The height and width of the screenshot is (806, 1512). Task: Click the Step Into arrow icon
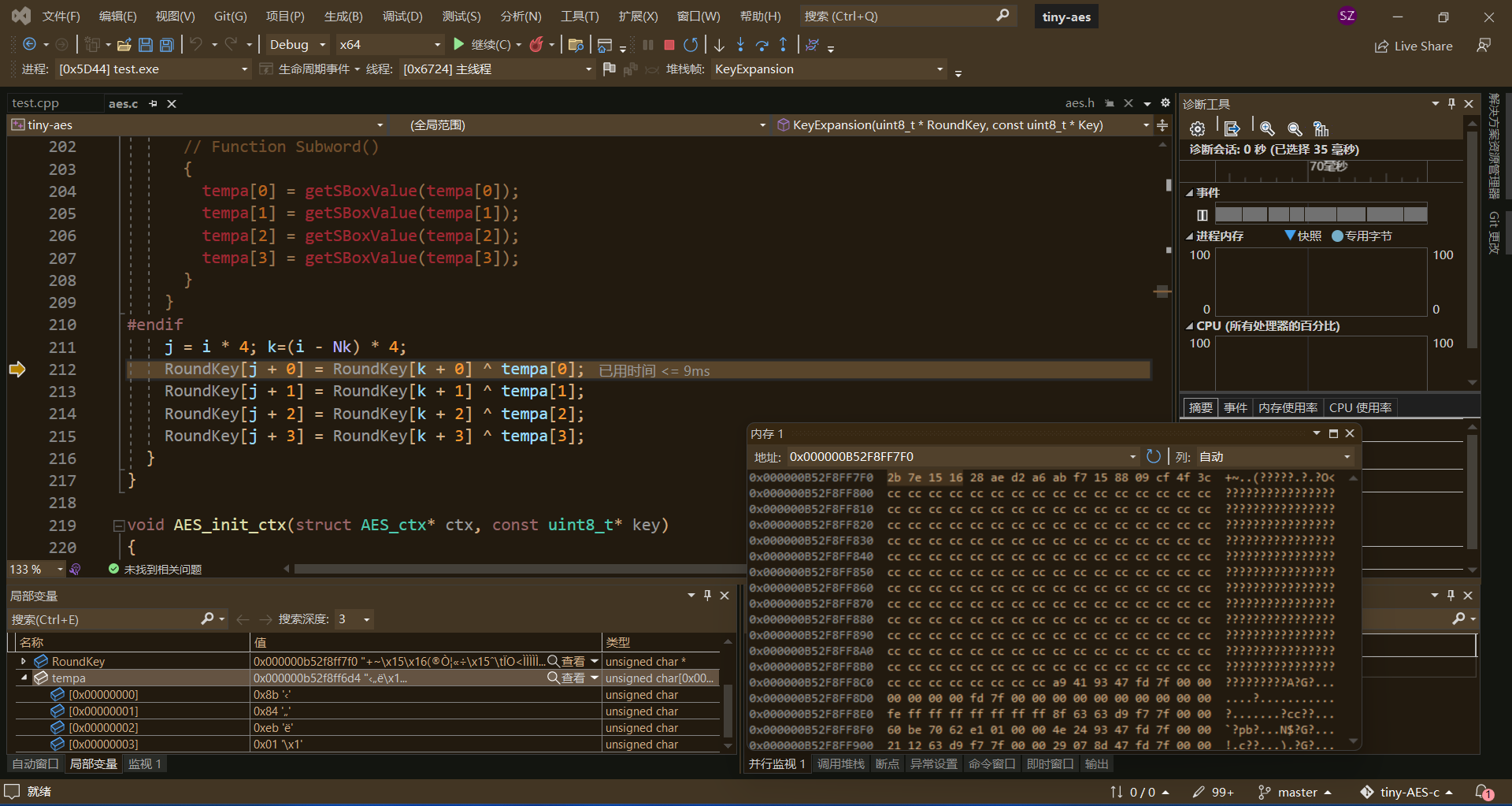pyautogui.click(x=740, y=45)
